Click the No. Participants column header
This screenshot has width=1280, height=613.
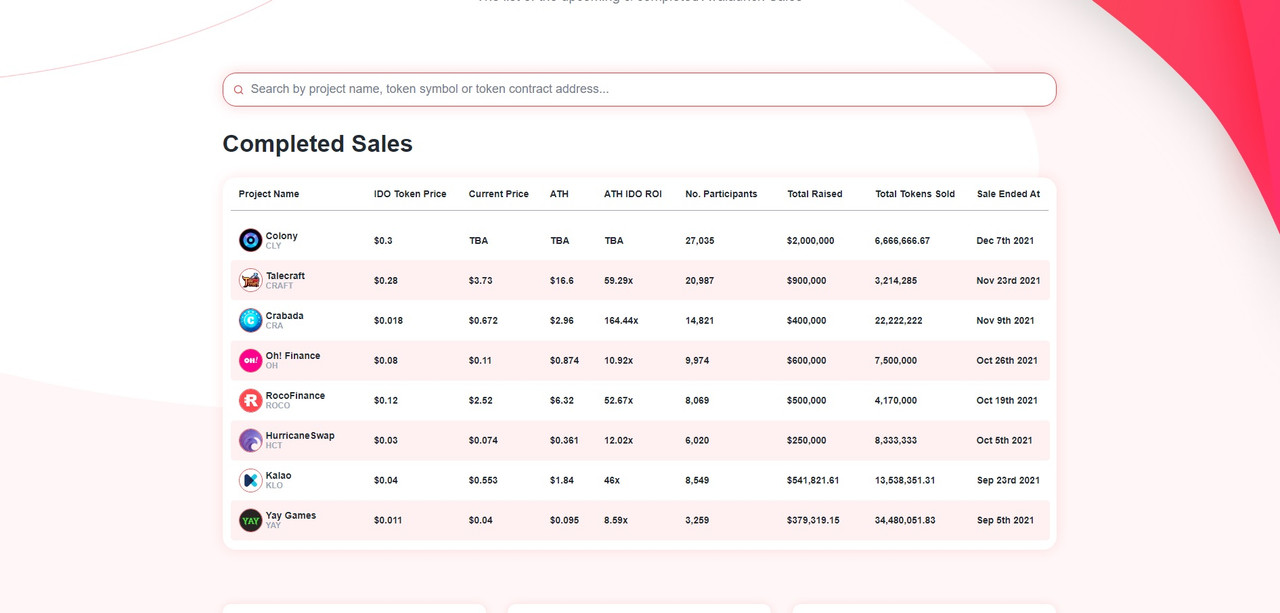(721, 194)
